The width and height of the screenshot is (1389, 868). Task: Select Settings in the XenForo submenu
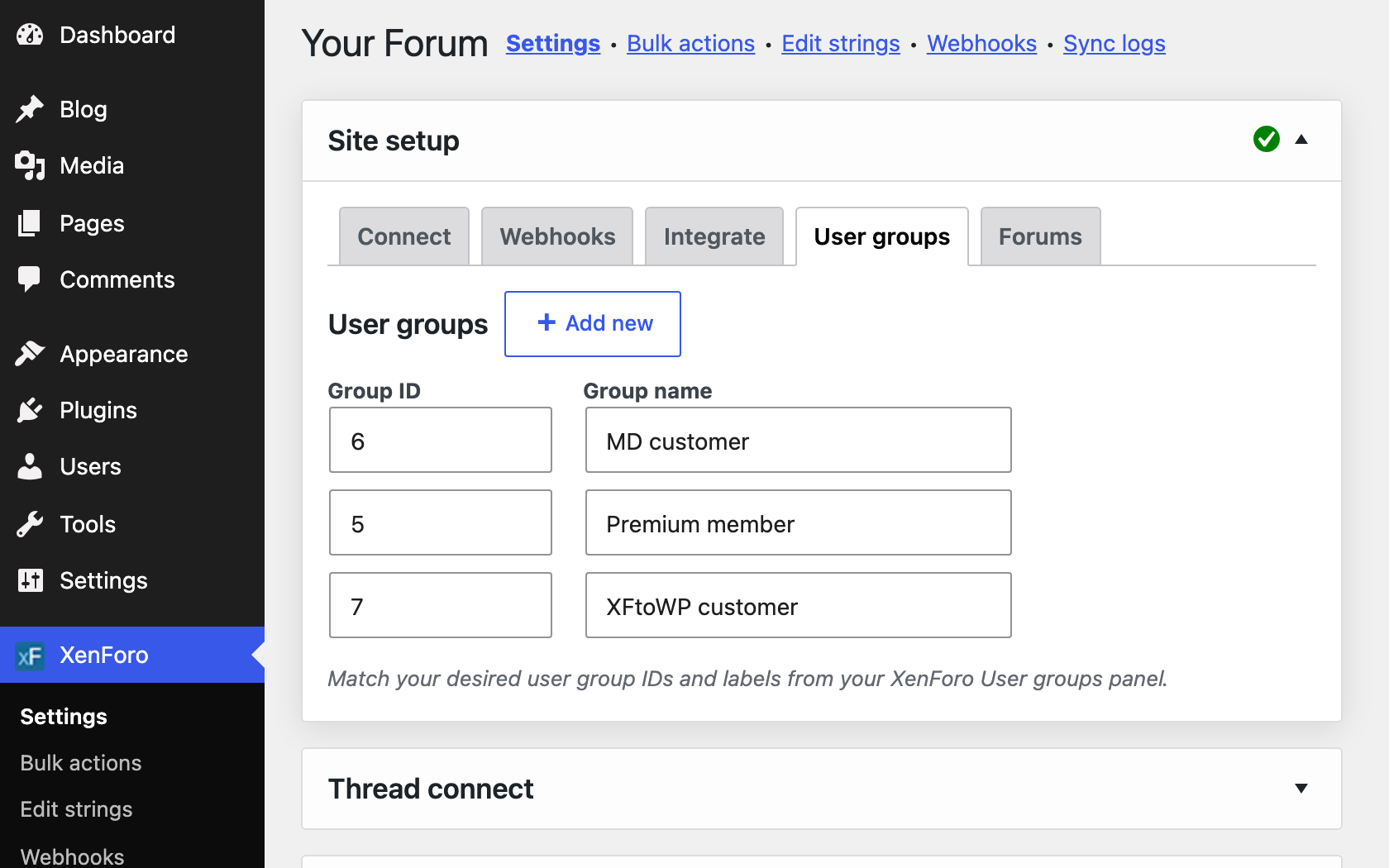(64, 717)
